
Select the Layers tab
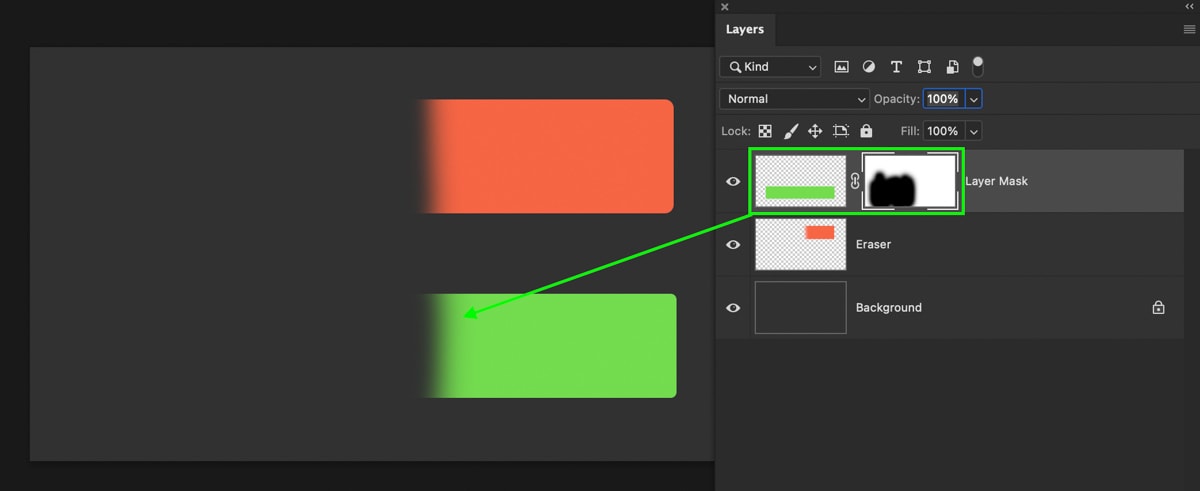point(745,30)
